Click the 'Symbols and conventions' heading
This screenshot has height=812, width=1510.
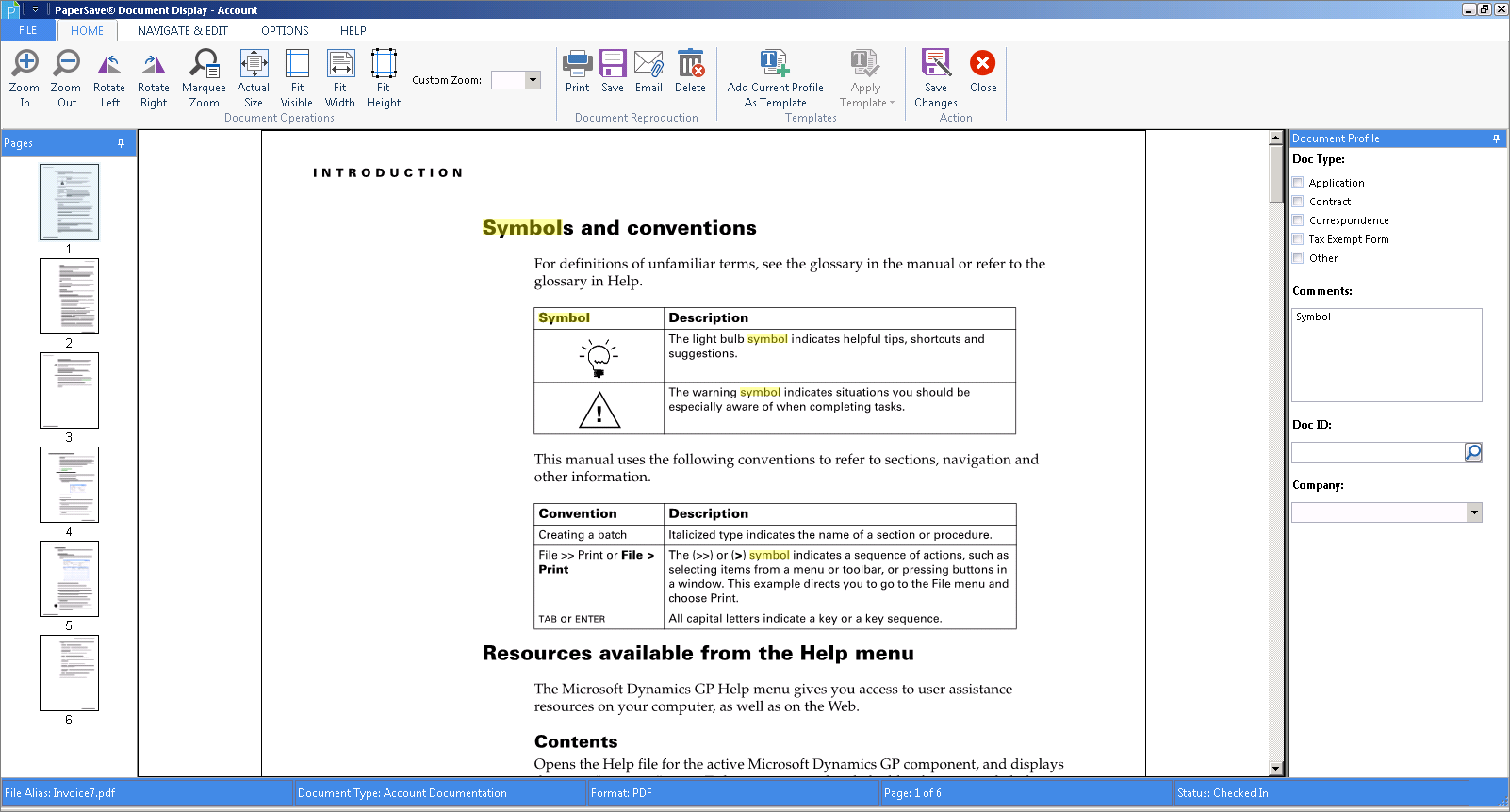619,228
